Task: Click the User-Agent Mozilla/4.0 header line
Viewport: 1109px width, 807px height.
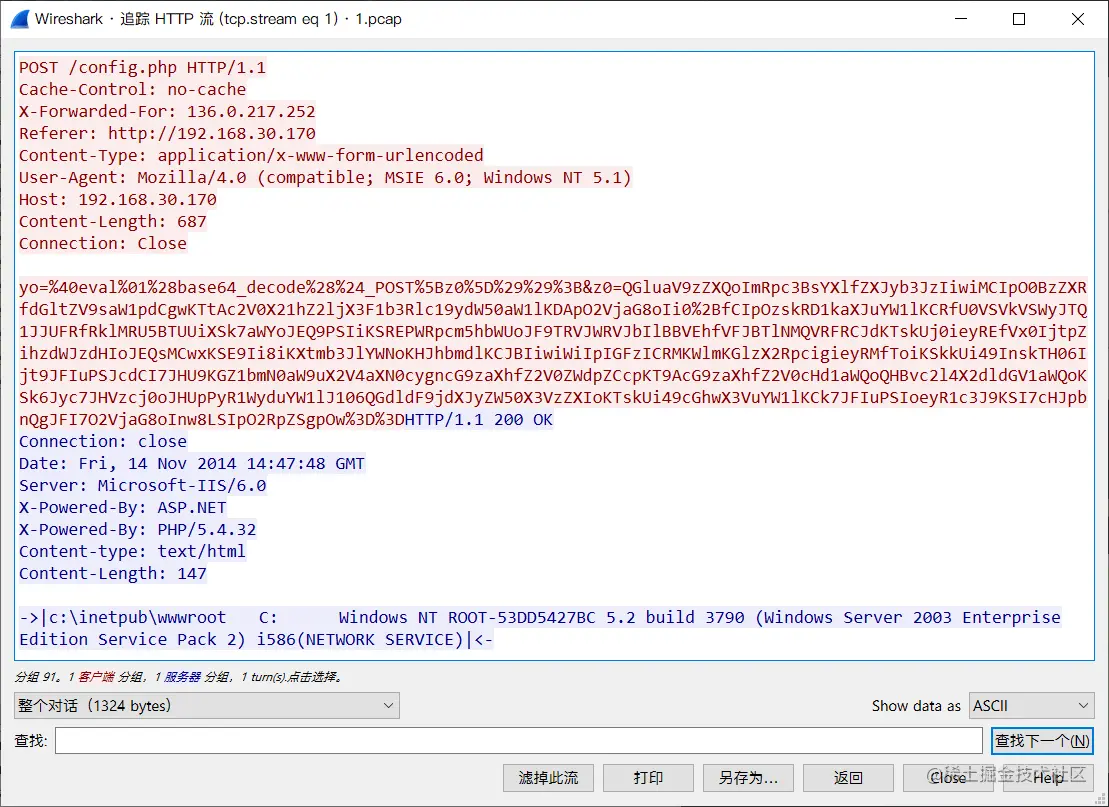Action: point(325,178)
